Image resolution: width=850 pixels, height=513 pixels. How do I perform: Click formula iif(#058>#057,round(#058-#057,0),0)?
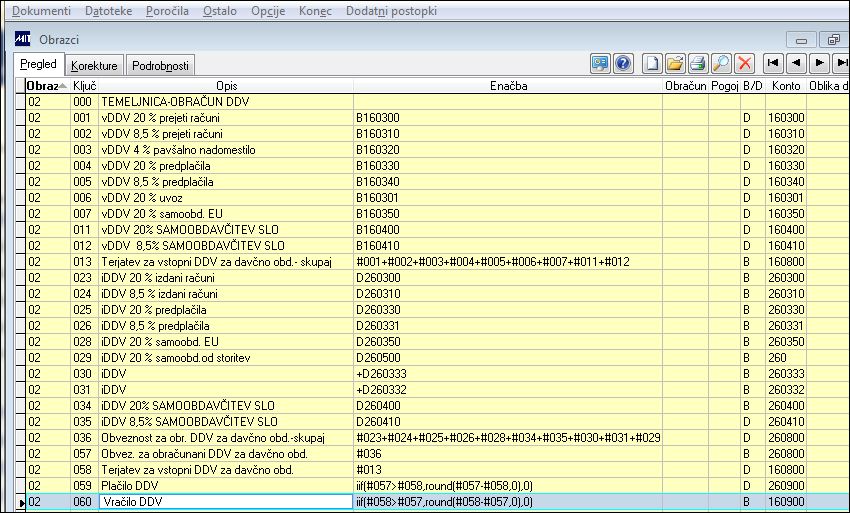tap(508, 502)
